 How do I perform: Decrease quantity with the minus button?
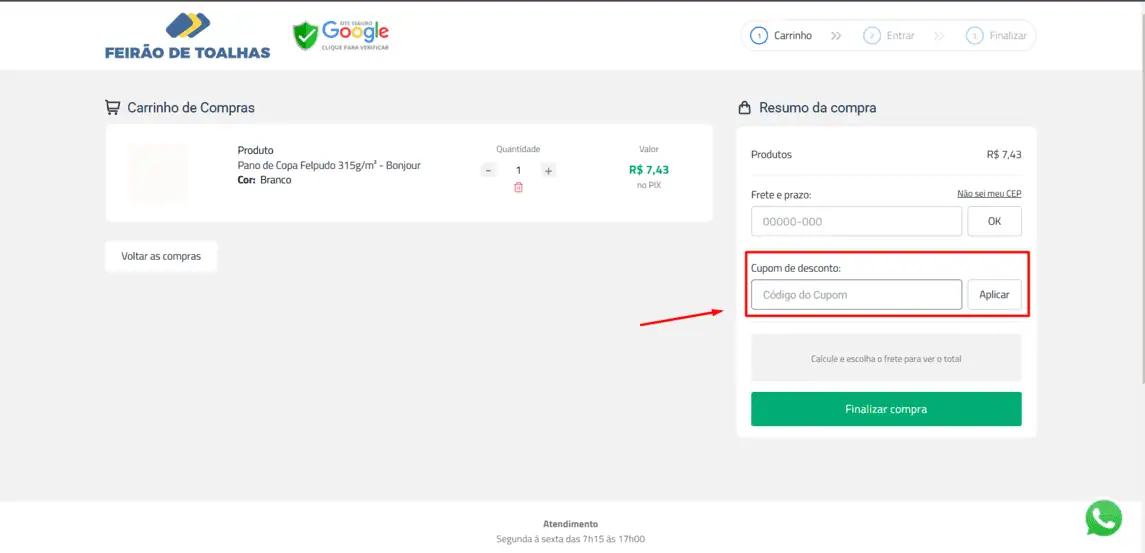coord(489,170)
